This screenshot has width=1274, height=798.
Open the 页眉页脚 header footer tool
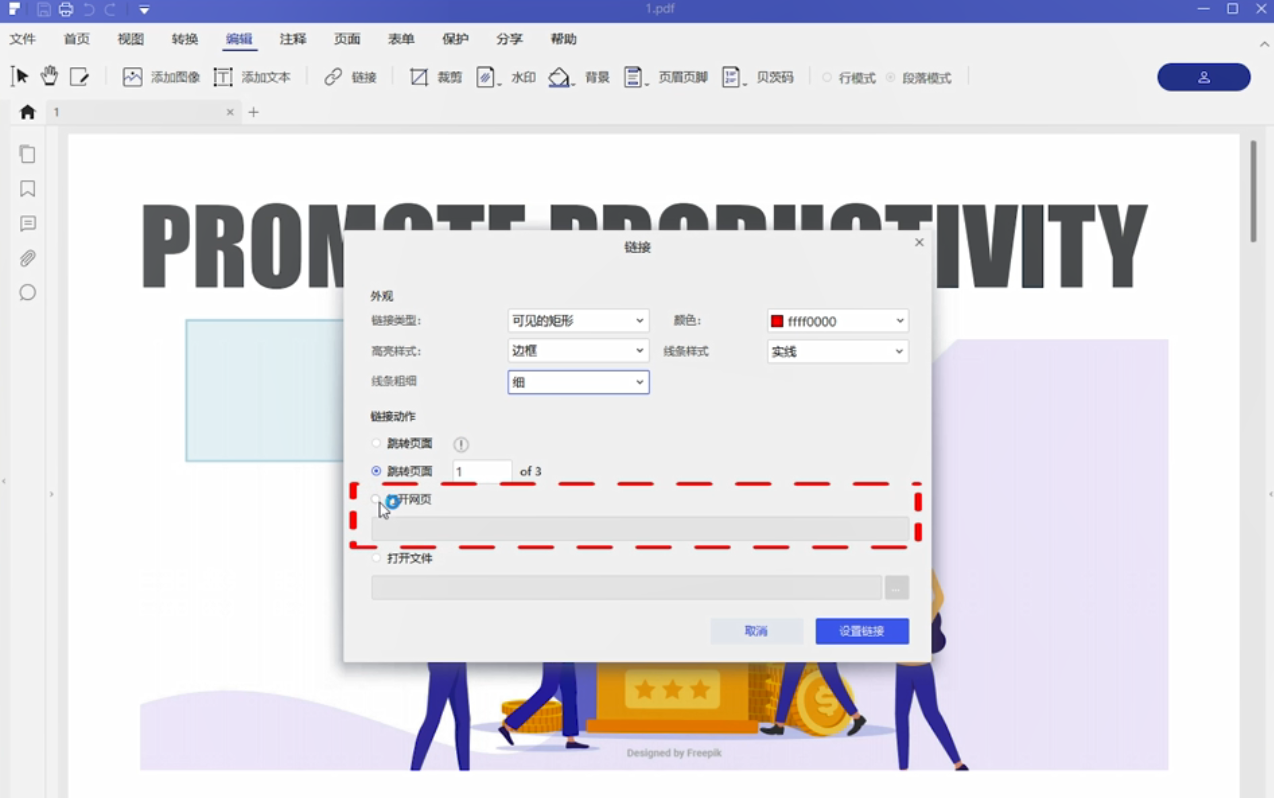[x=634, y=77]
